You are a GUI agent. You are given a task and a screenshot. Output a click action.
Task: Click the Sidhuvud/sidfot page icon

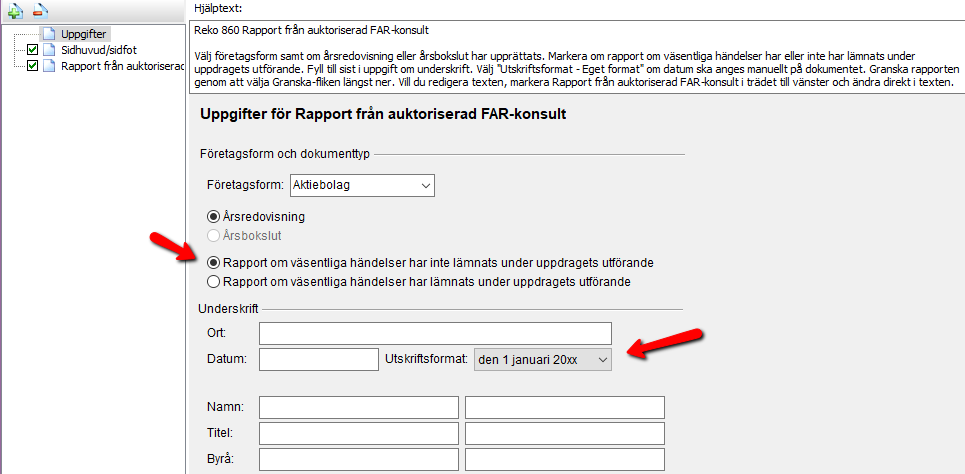coord(48,49)
